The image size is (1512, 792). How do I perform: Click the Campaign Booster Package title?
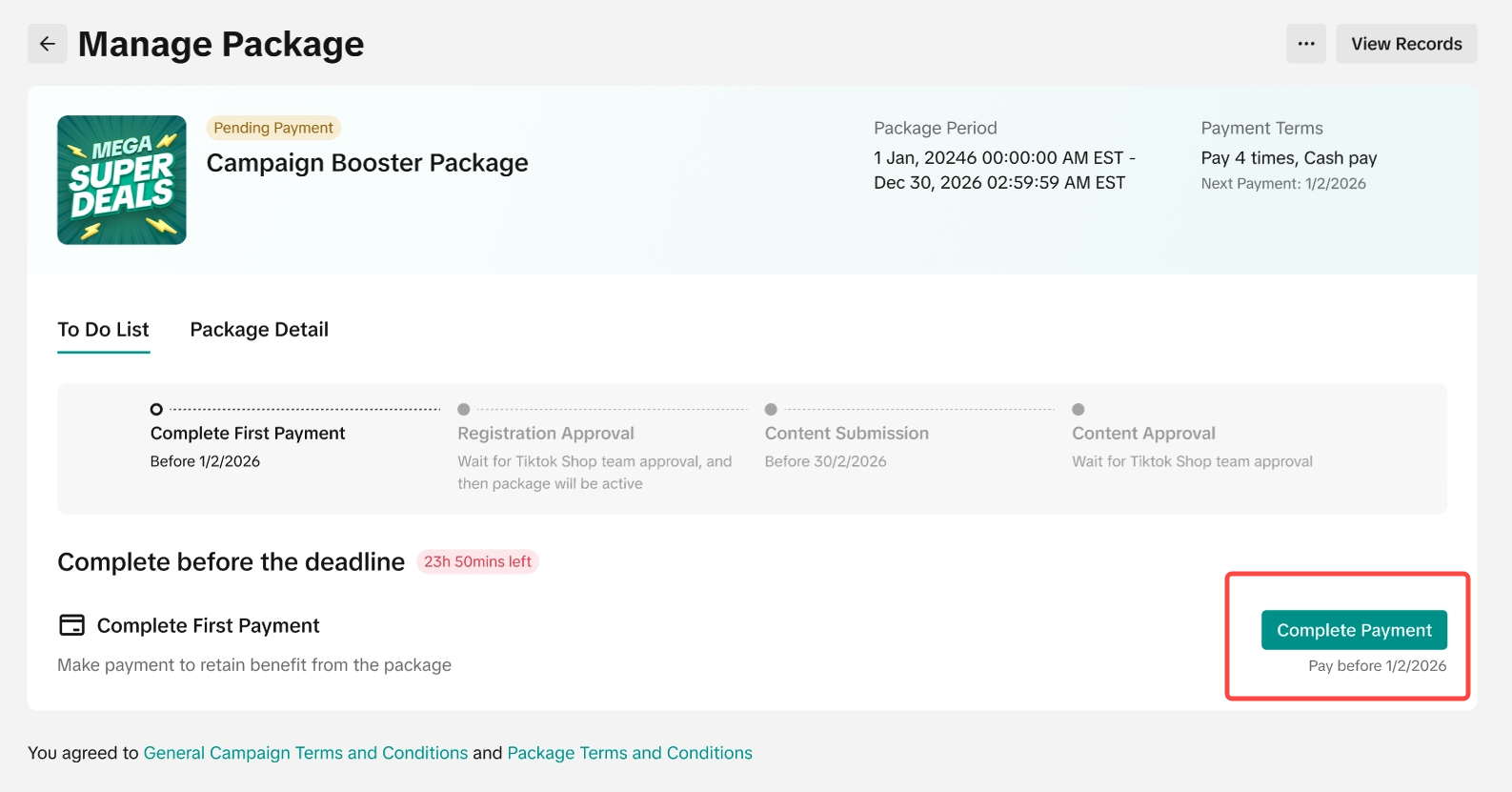point(367,163)
